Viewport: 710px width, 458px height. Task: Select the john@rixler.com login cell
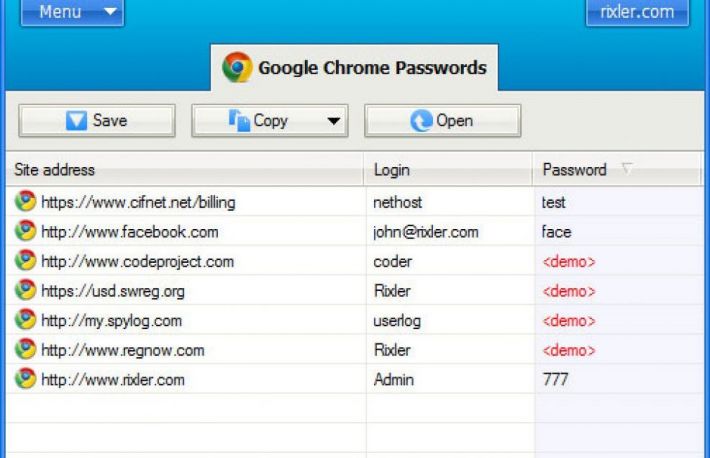click(x=426, y=232)
